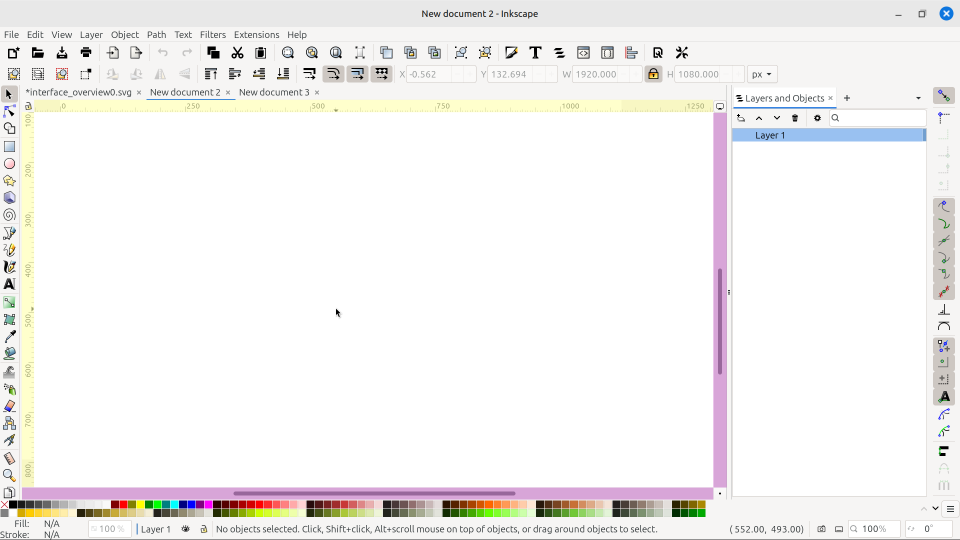
Task: Click the zoom 100% field
Action: pos(875,529)
